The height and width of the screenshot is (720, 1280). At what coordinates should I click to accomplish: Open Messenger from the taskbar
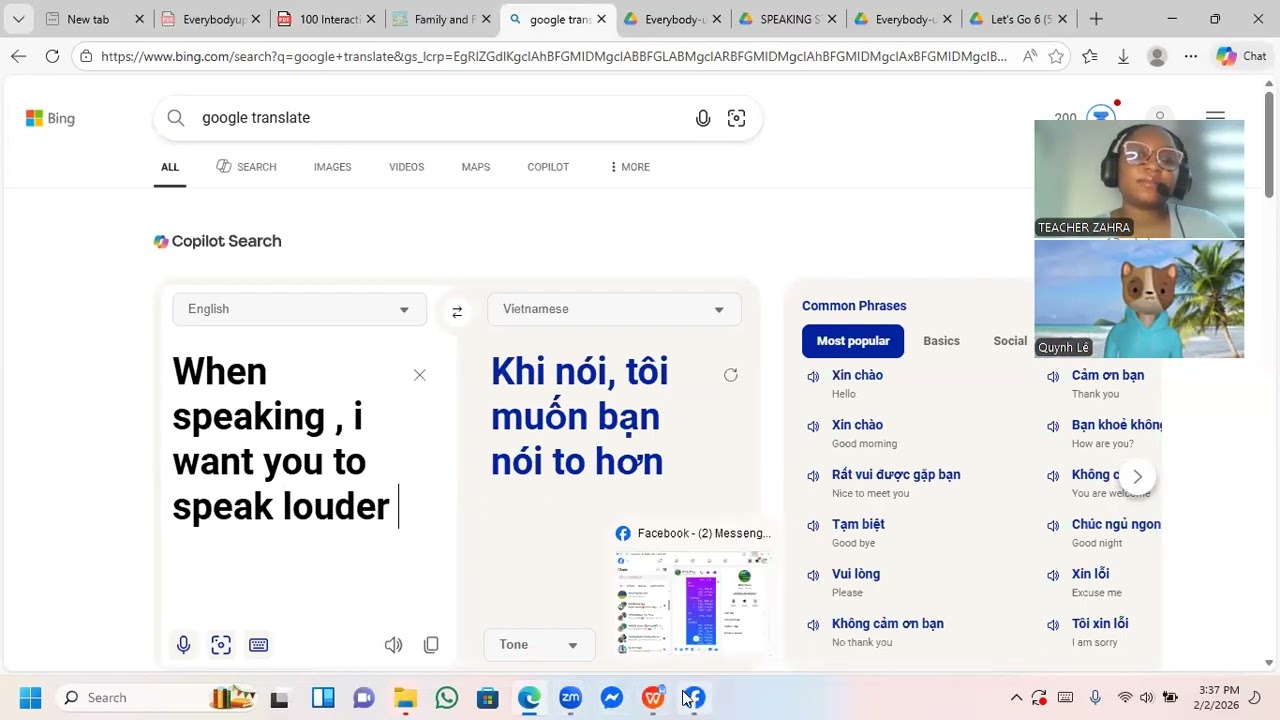tap(612, 697)
